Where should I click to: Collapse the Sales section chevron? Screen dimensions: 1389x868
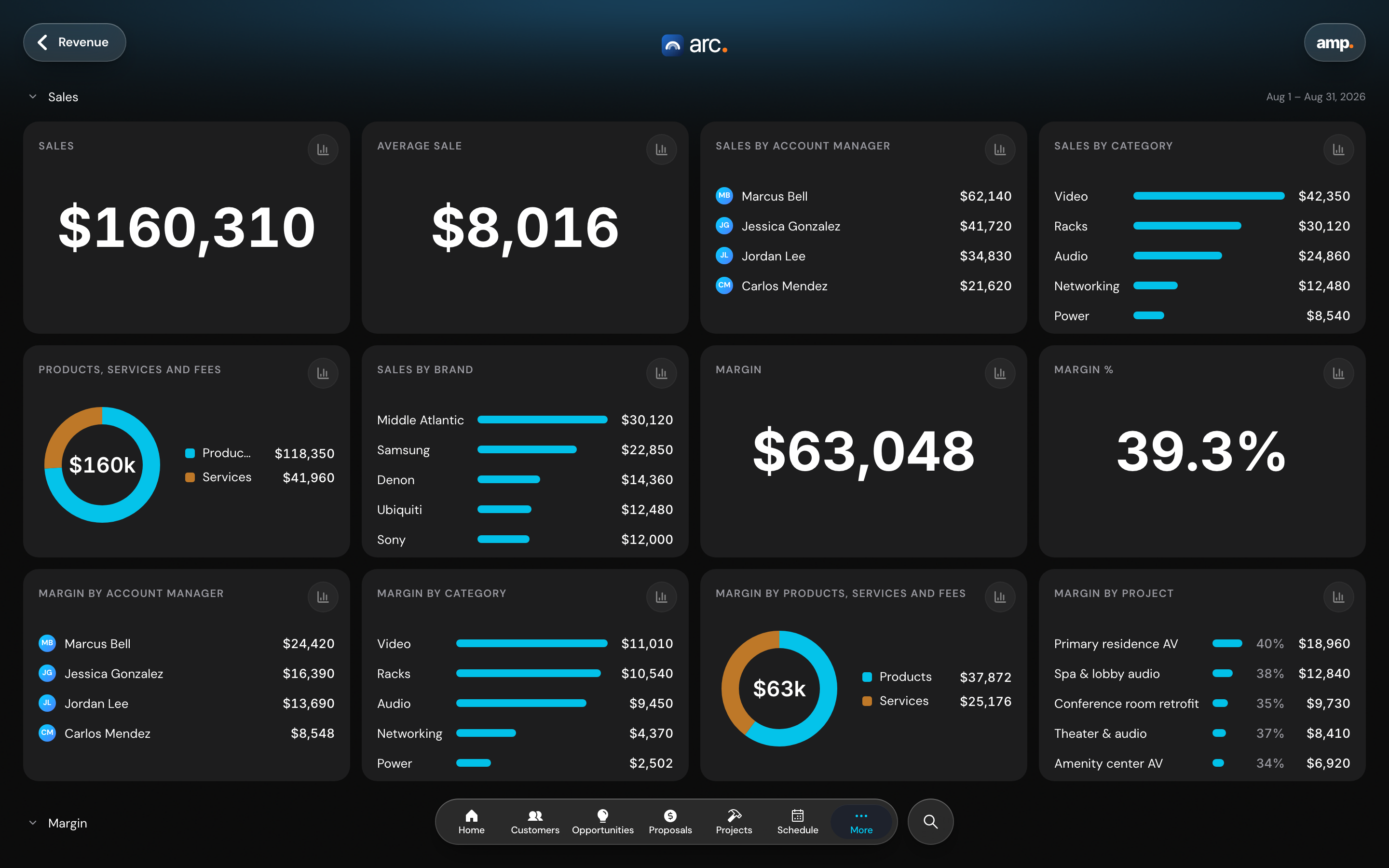coord(33,96)
